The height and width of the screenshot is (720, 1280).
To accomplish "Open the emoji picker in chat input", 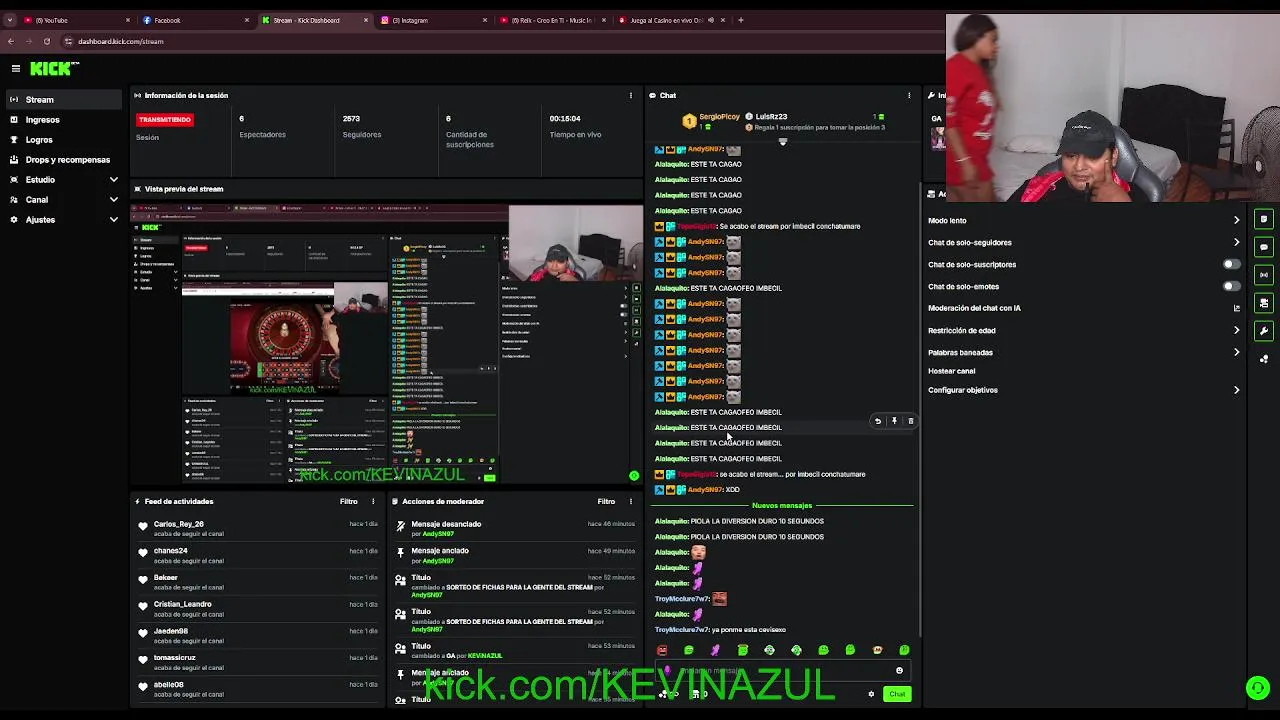I will point(899,671).
